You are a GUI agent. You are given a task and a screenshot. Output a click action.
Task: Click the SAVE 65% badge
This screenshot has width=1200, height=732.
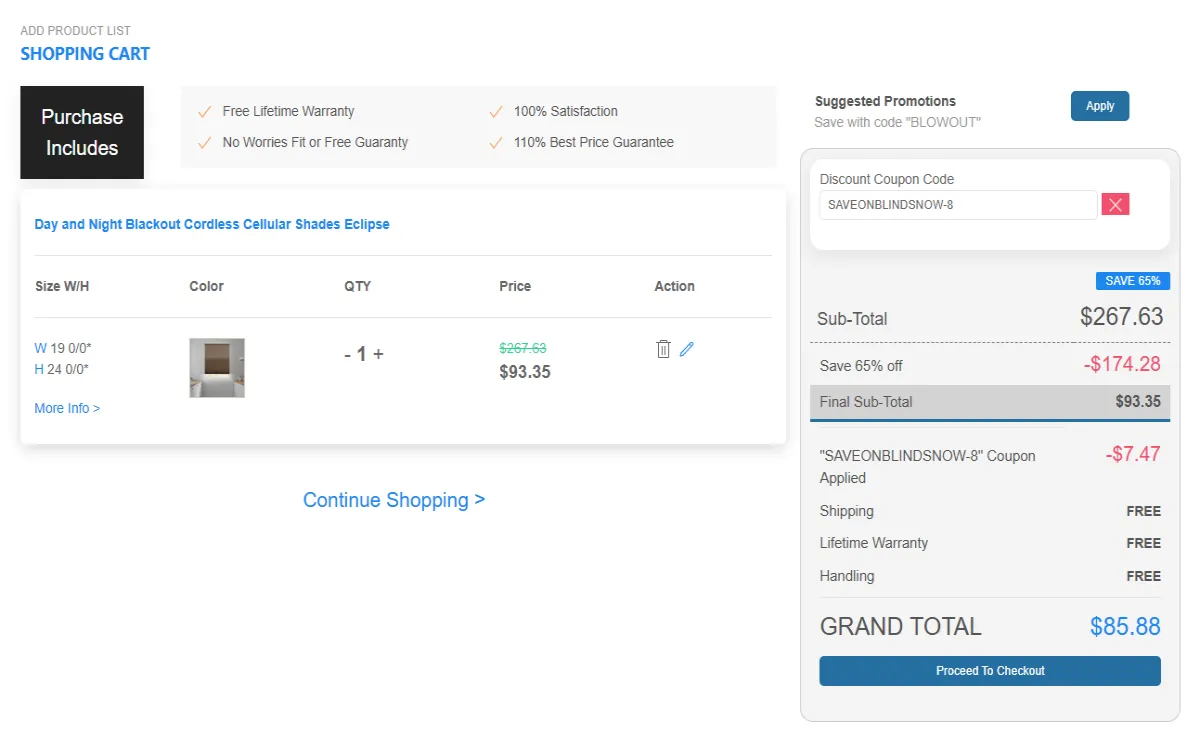pos(1132,281)
